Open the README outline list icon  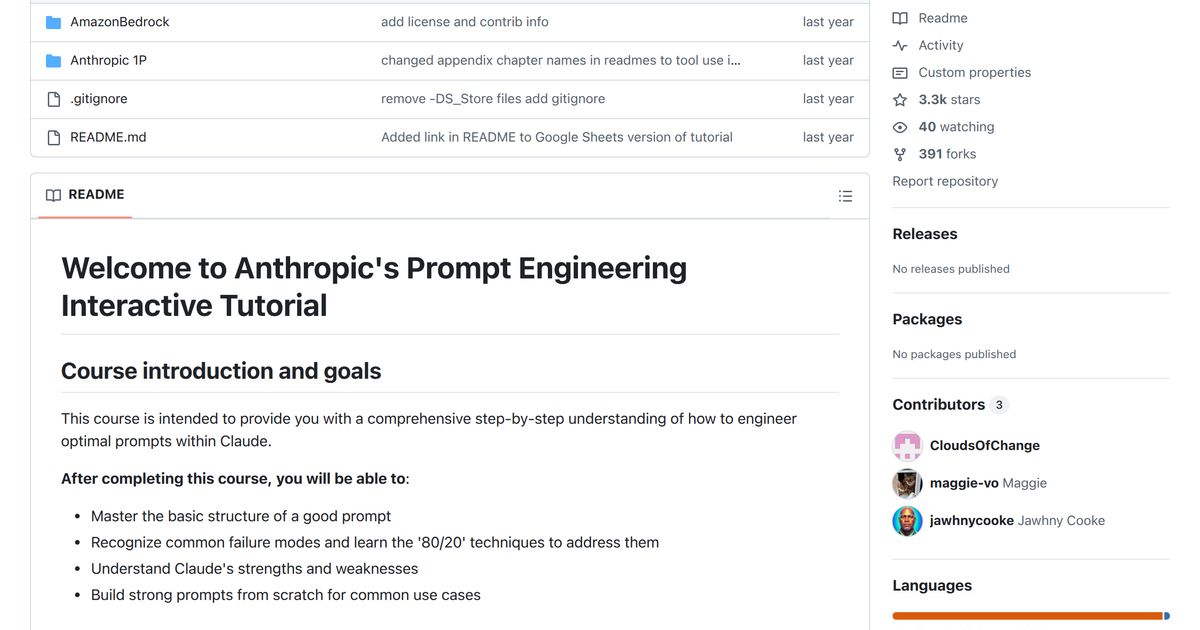click(845, 196)
